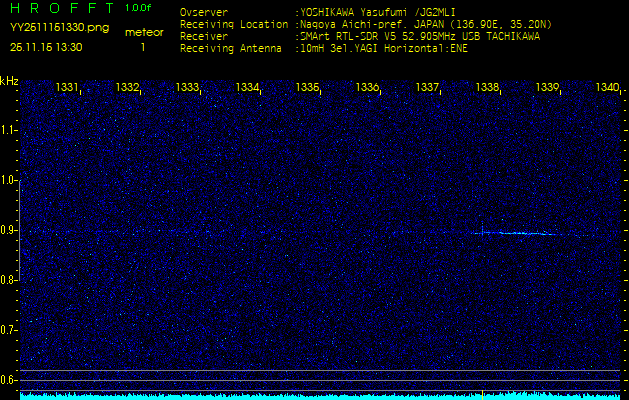Click the version 1.00f label

(139, 8)
